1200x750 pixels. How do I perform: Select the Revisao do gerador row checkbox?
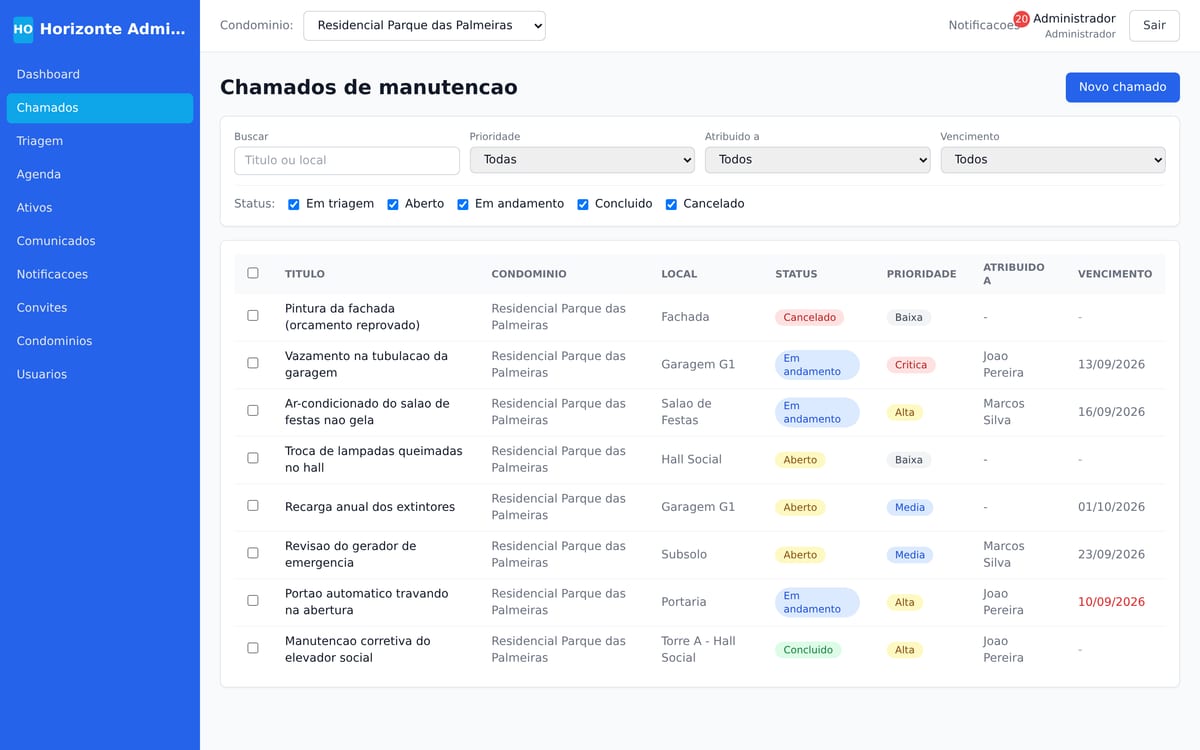click(x=253, y=553)
